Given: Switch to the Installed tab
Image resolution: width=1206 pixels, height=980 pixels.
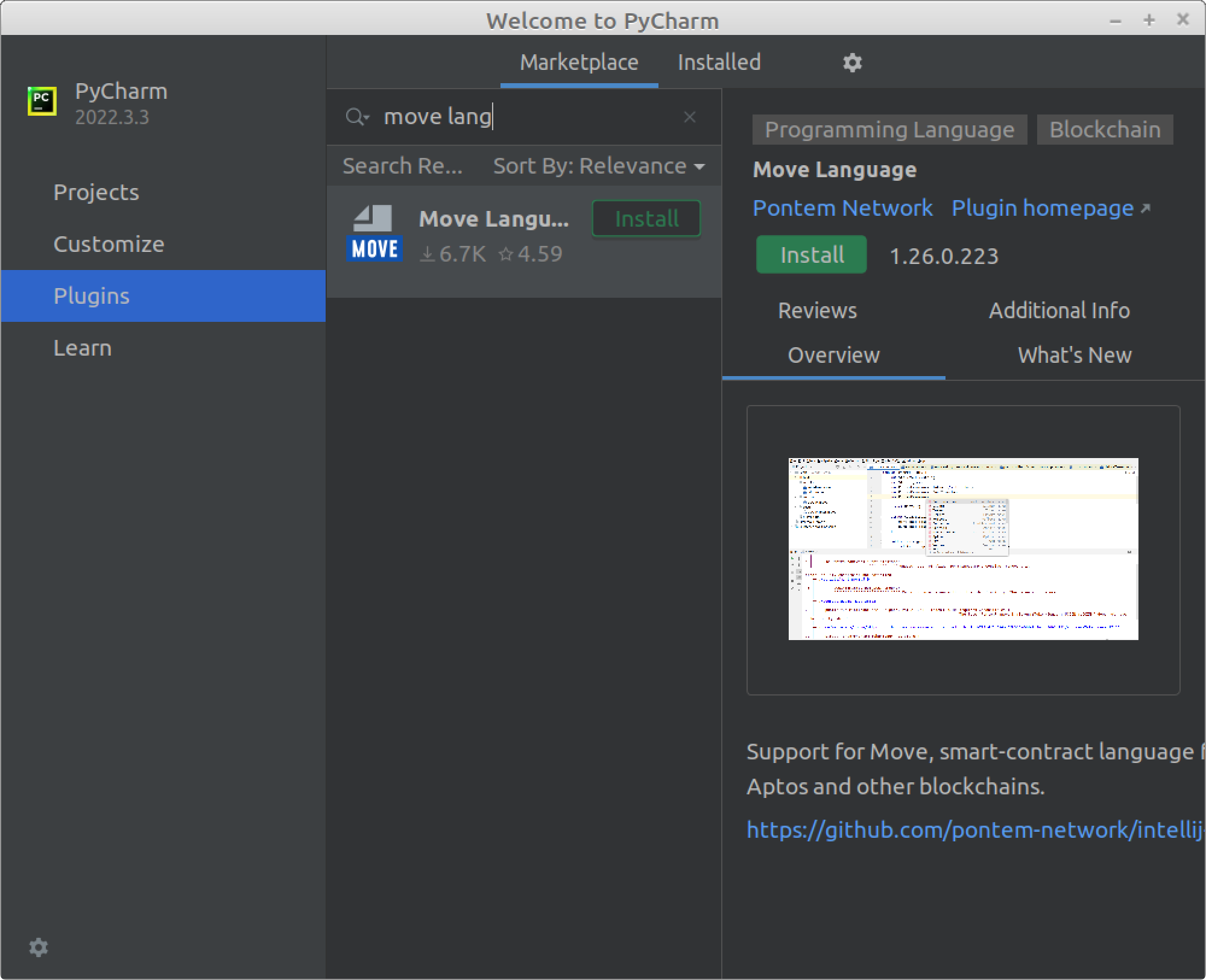Looking at the screenshot, I should 719,62.
